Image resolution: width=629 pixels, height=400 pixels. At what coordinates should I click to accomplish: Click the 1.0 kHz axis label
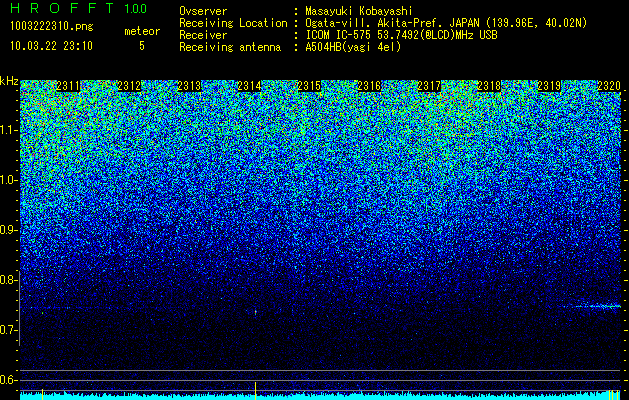(7, 180)
